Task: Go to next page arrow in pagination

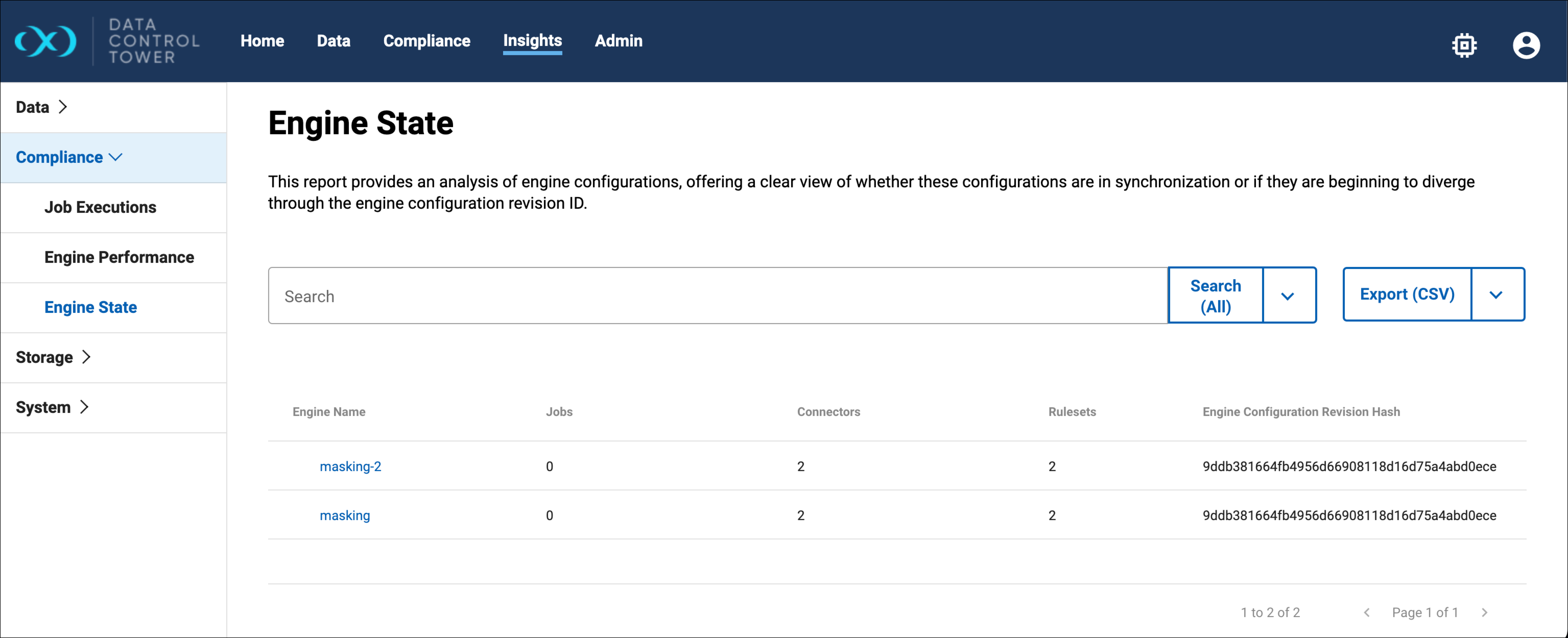Action: 1484,612
